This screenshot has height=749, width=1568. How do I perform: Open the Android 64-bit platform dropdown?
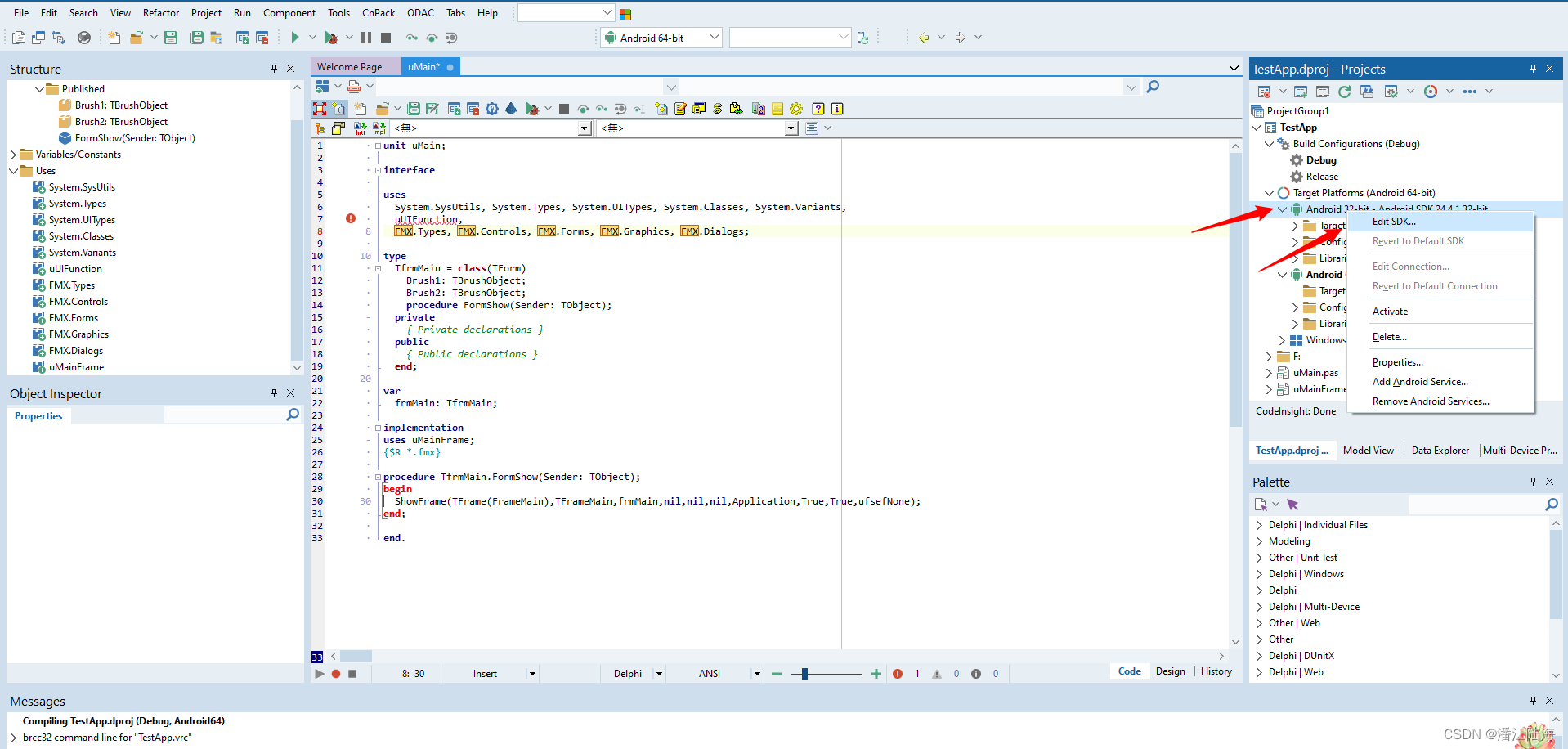(x=714, y=38)
